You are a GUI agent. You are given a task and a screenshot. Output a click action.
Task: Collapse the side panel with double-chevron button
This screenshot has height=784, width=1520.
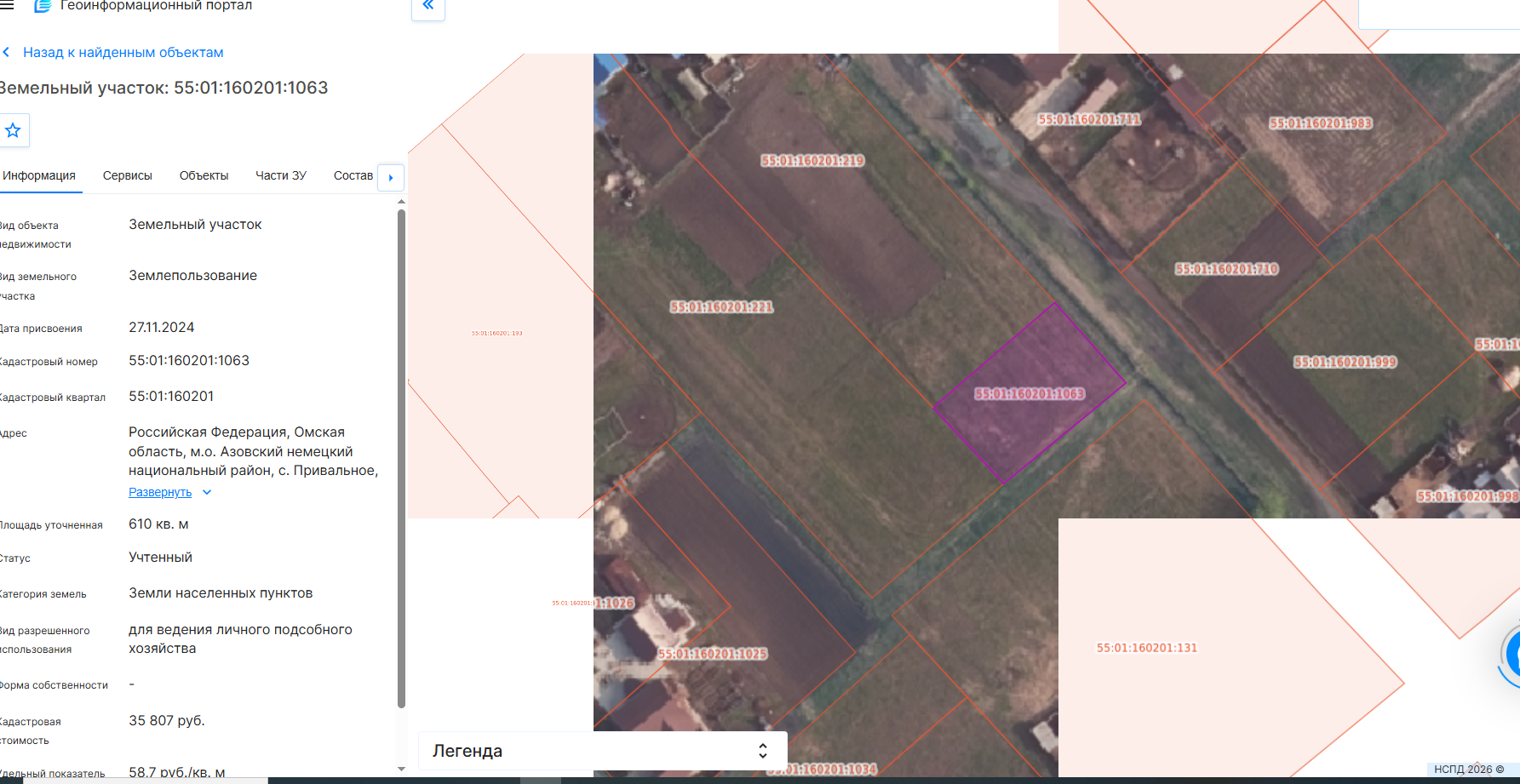click(428, 7)
